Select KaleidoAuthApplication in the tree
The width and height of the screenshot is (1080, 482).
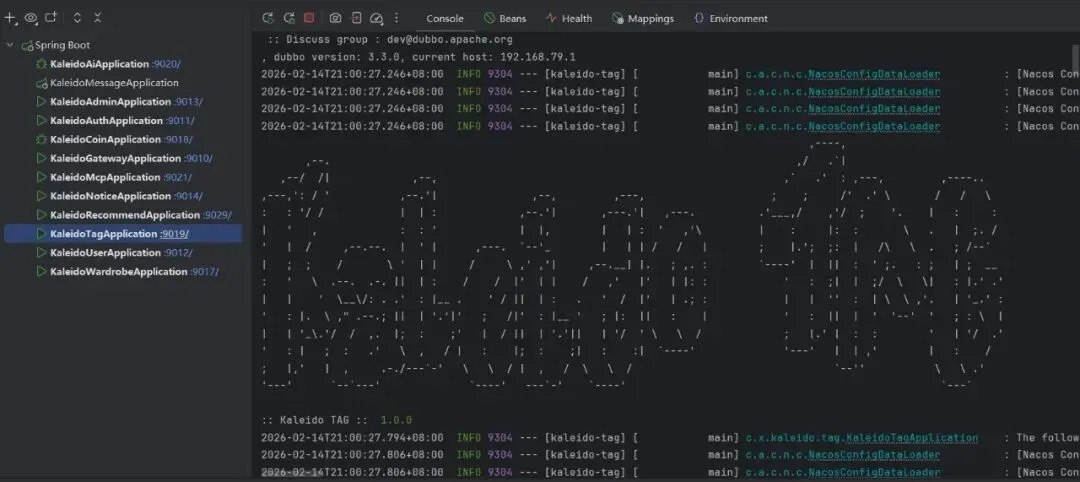(106, 120)
